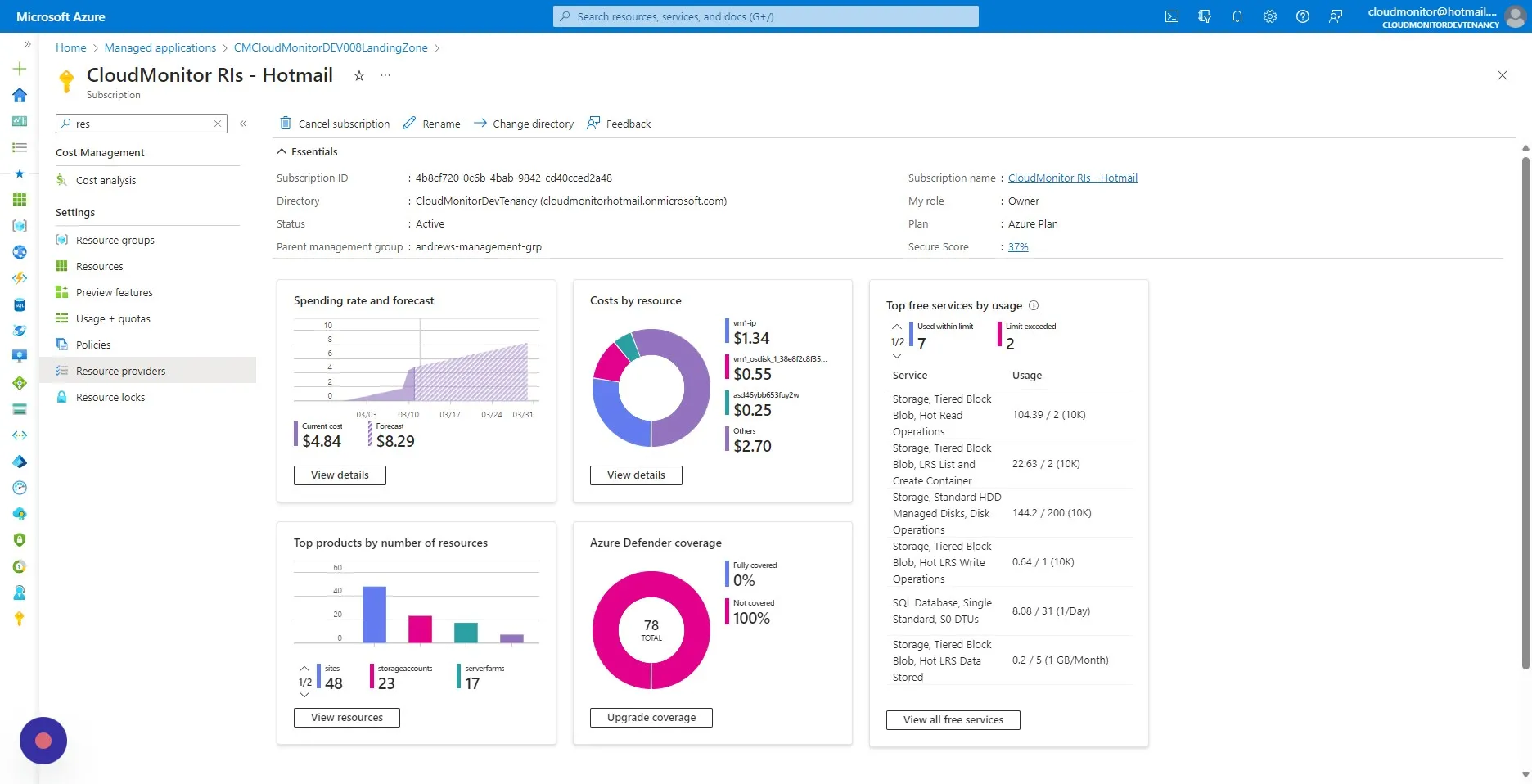Viewport: 1532px width, 784px height.
Task: Open Monitor gauge icon in sidebar
Action: 20,488
